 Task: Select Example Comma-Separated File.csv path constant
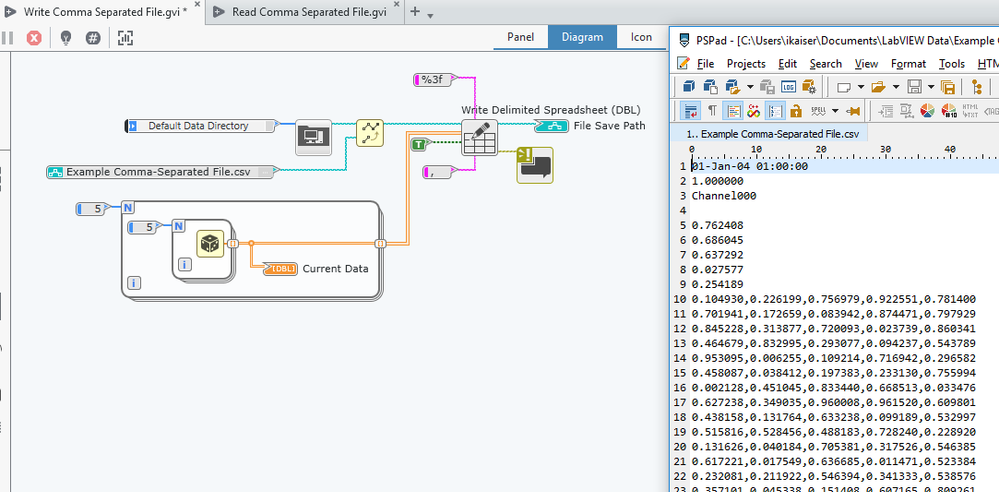(x=164, y=171)
